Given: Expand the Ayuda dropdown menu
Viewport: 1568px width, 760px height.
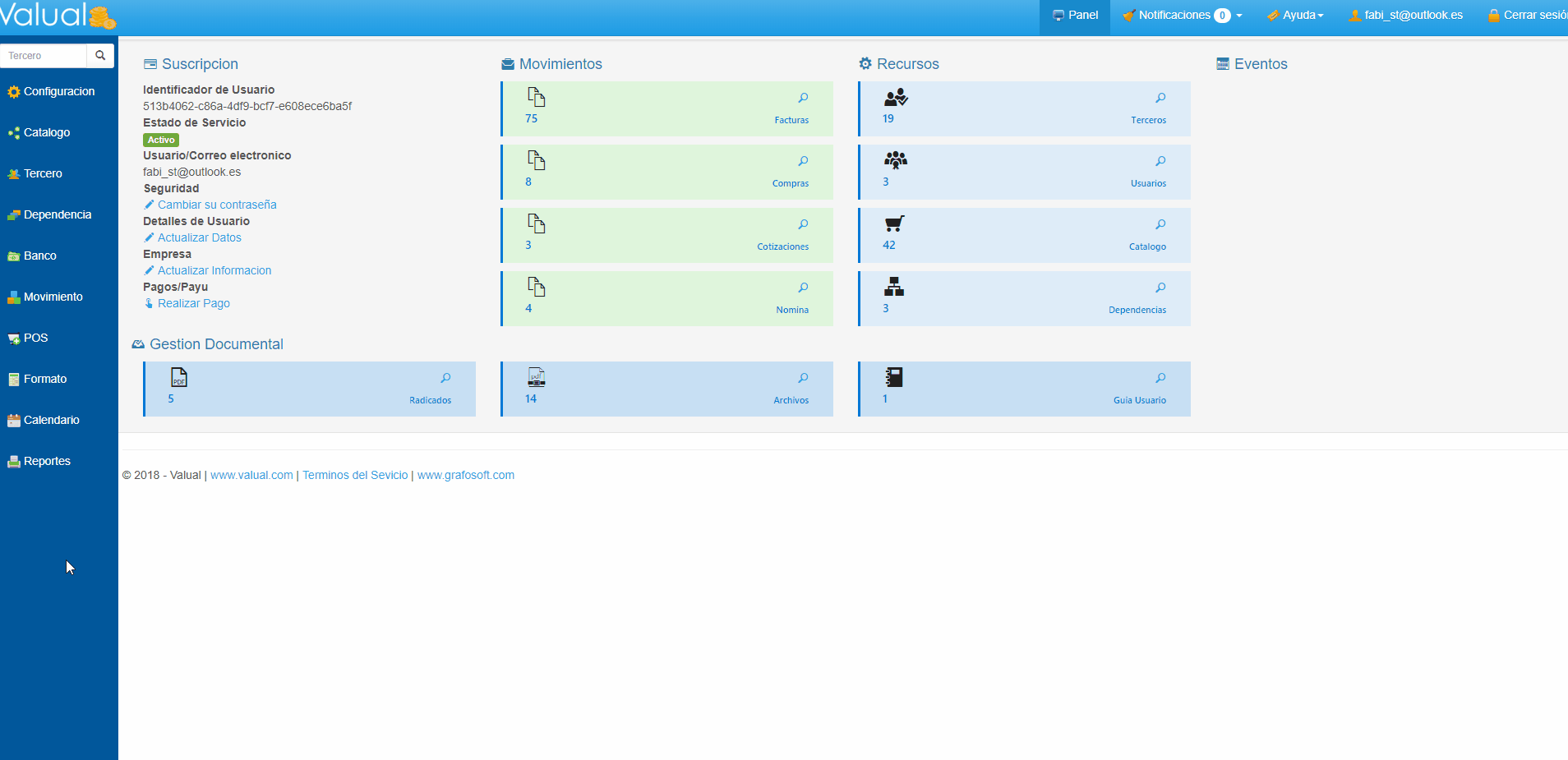Looking at the screenshot, I should [x=1295, y=16].
